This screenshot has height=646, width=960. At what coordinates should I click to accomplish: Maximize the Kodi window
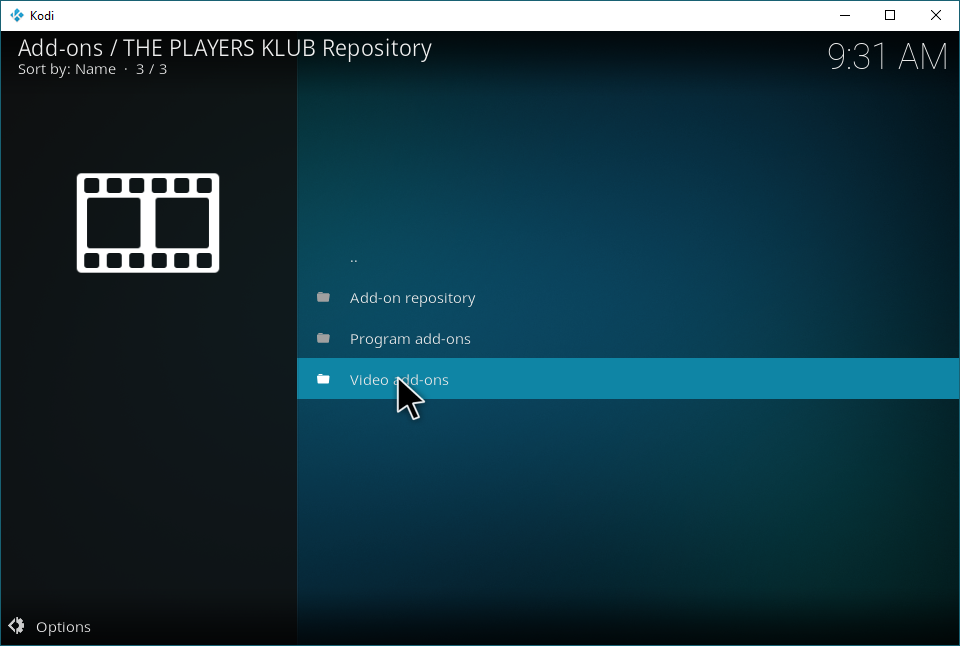[889, 15]
